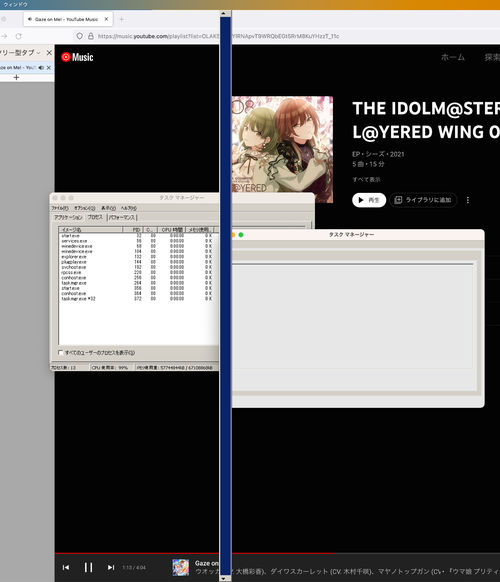
Task: Switch to the プロセス tab
Action: [95, 217]
